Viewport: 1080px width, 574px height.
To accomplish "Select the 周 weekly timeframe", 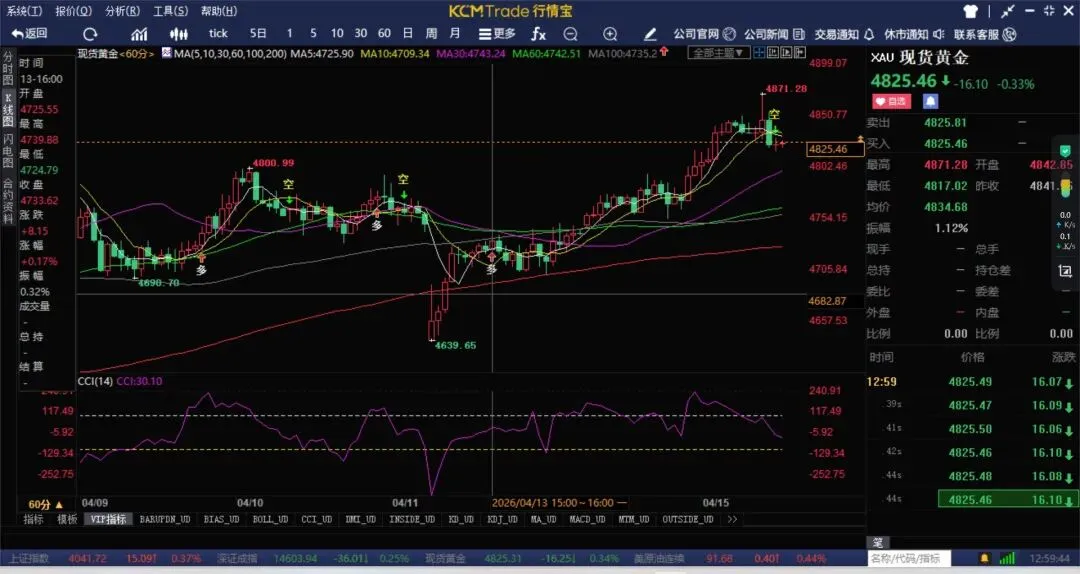I will [431, 33].
